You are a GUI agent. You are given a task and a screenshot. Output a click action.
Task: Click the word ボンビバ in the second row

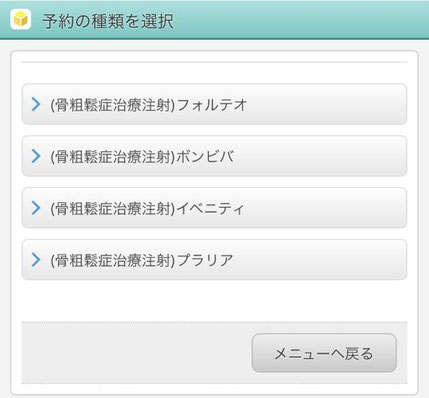coord(205,156)
